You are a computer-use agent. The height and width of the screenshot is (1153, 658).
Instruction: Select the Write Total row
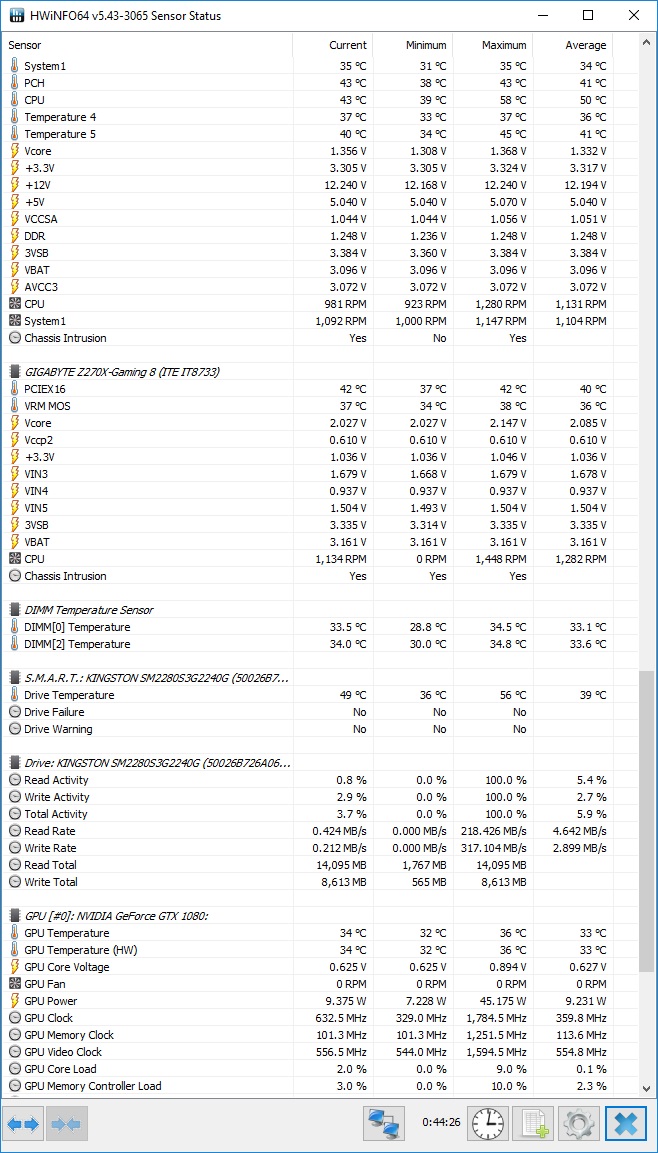pyautogui.click(x=307, y=882)
